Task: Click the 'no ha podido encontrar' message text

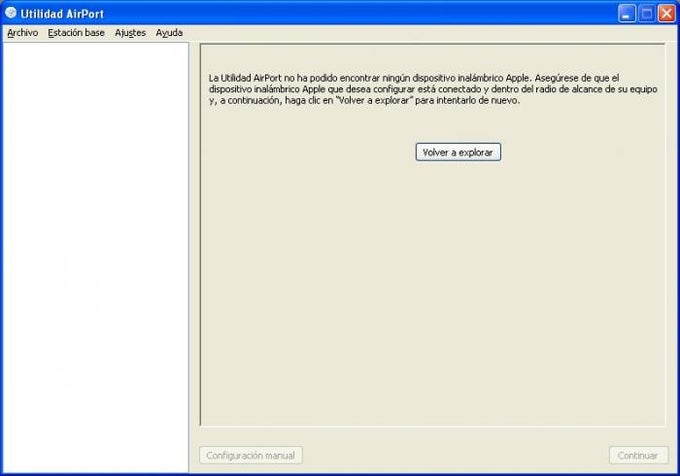Action: tap(433, 89)
